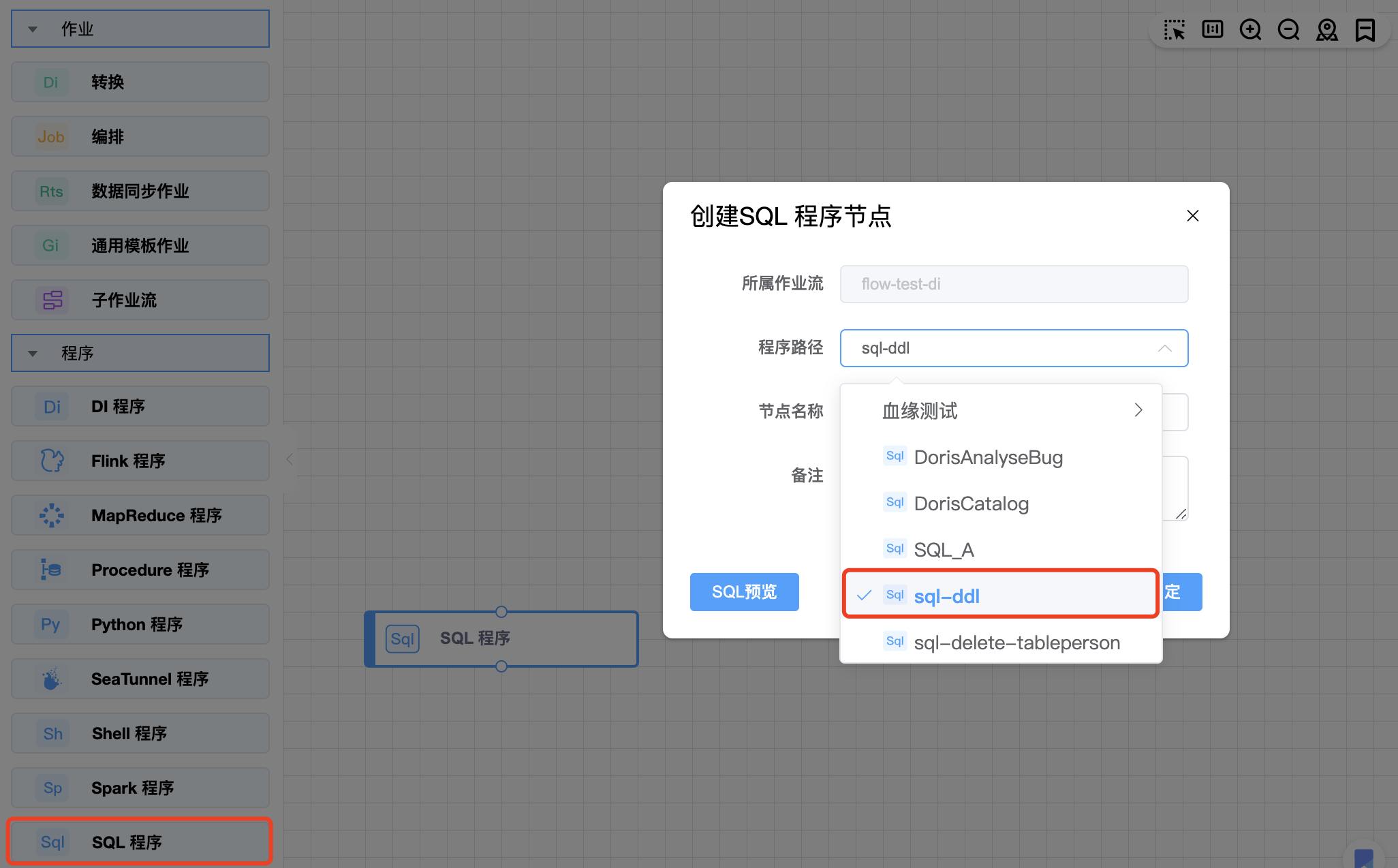Screen dimensions: 1398x868
Task: Click the zoom out magnifier icon
Action: point(1288,30)
